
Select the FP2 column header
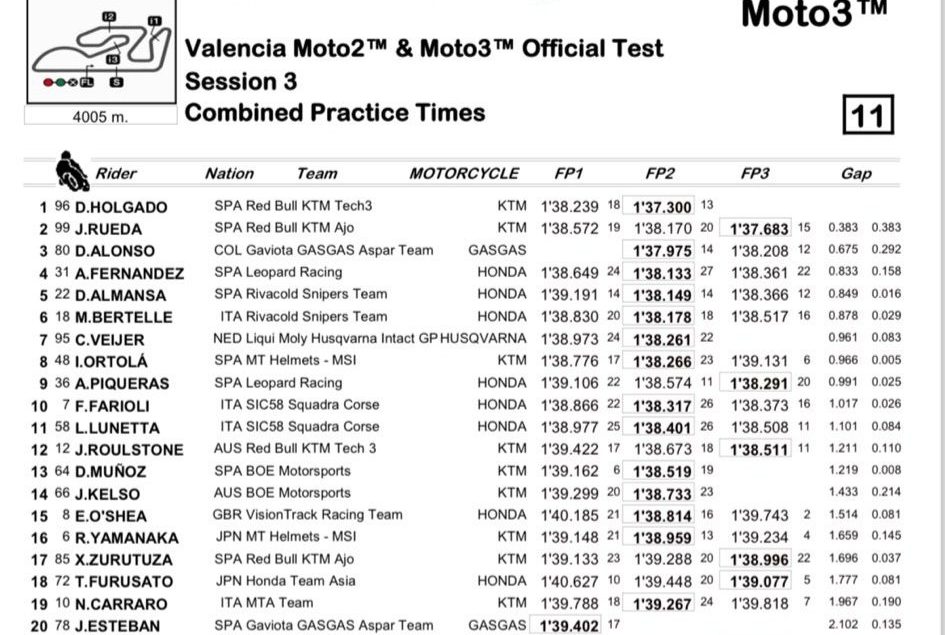pyautogui.click(x=660, y=173)
